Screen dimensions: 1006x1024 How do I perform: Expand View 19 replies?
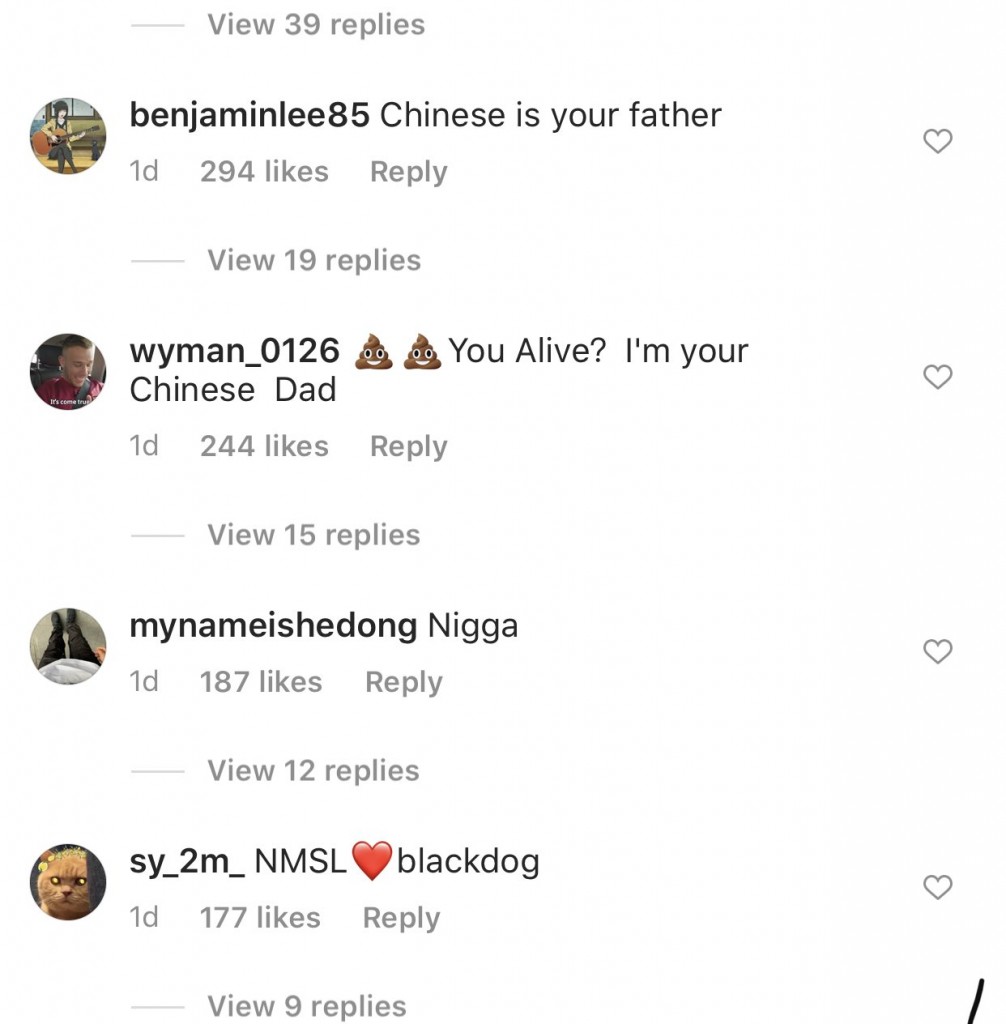[x=314, y=261]
